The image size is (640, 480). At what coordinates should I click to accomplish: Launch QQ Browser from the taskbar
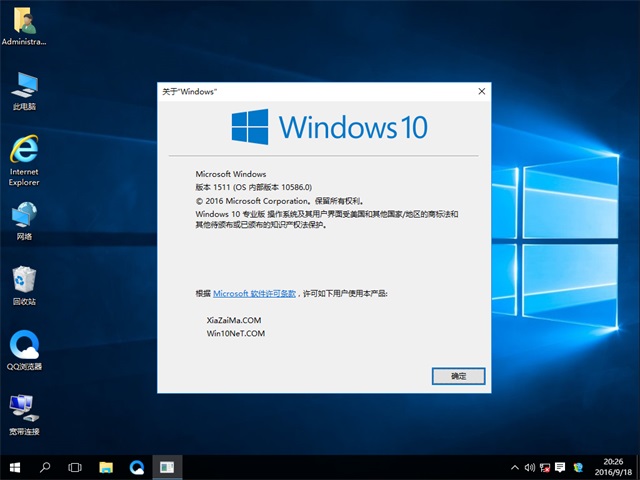[x=136, y=467]
